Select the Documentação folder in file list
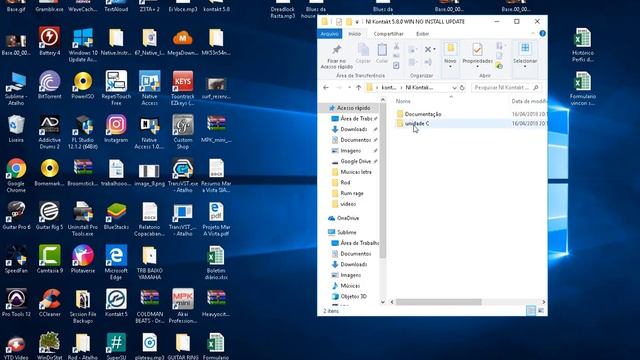 [x=419, y=114]
